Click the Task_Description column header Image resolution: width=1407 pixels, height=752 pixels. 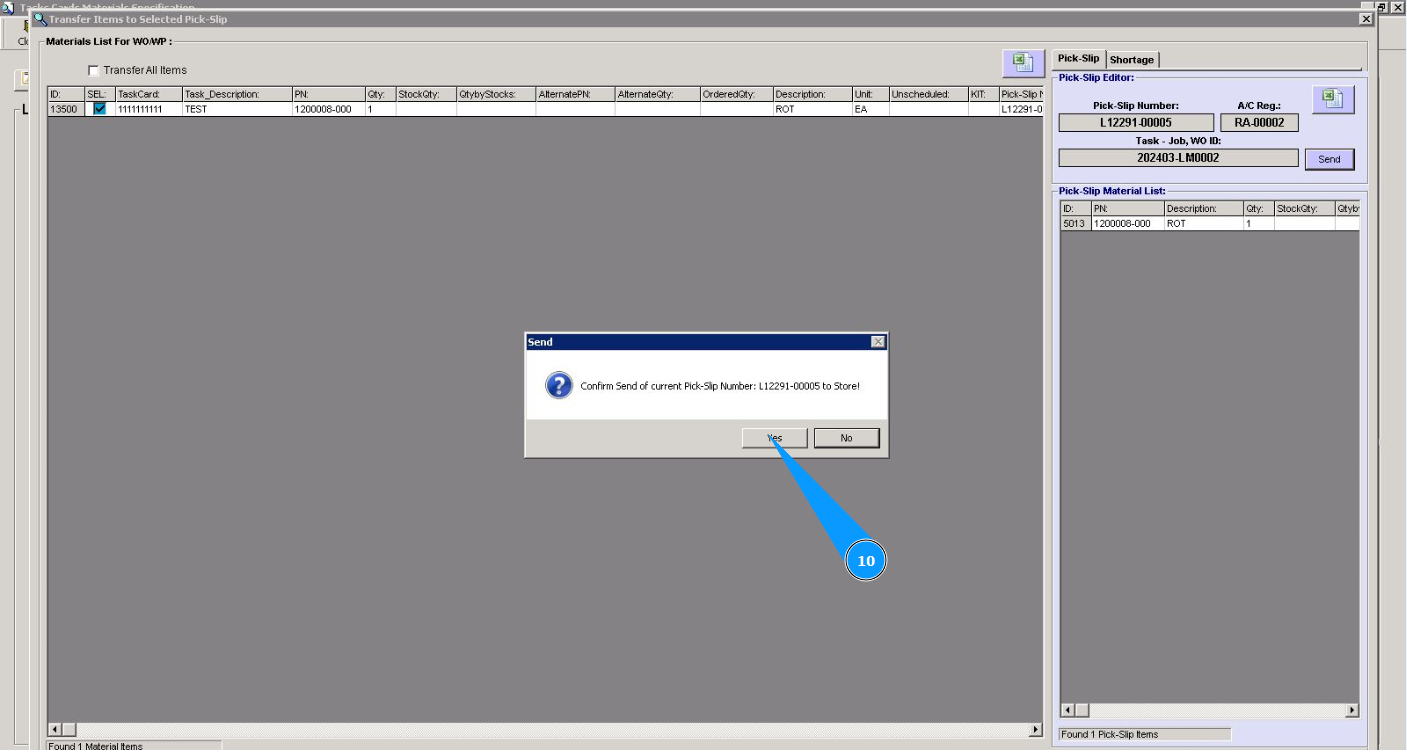[237, 94]
